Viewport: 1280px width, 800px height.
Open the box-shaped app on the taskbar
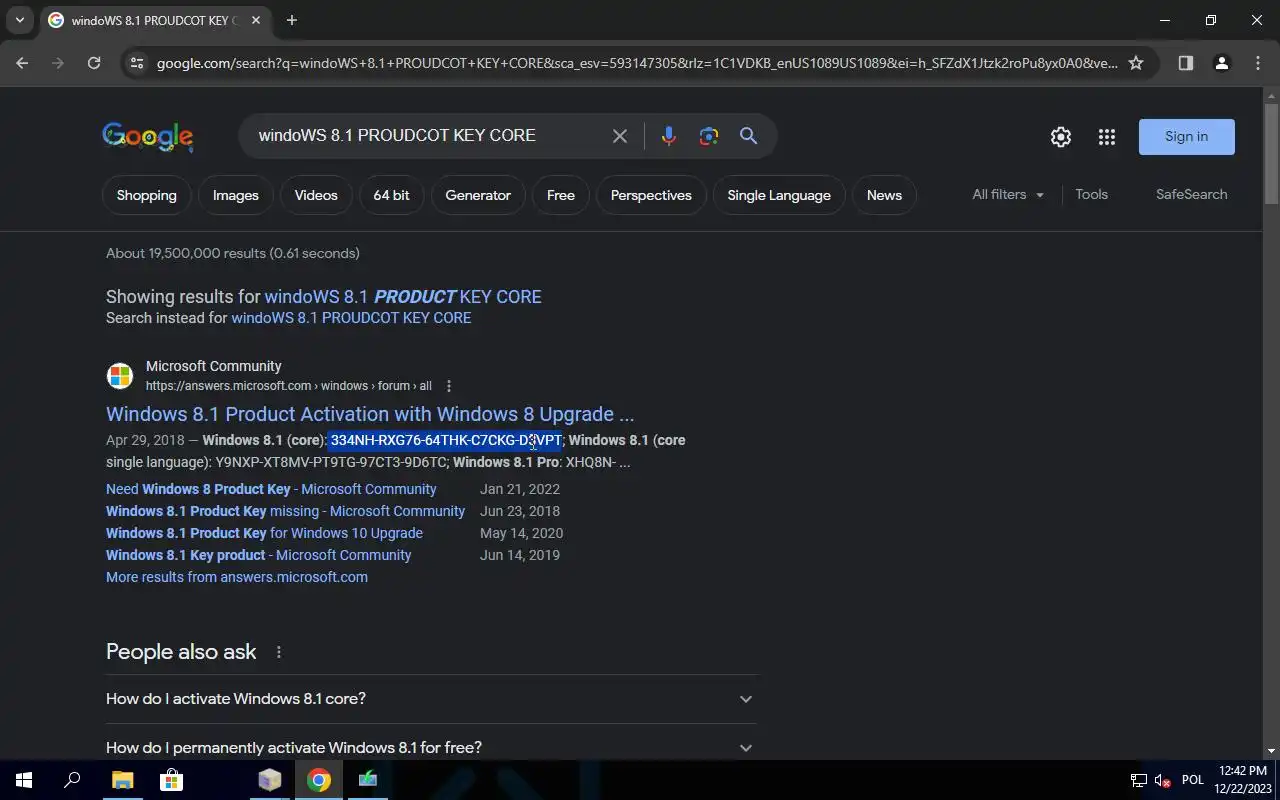click(270, 780)
